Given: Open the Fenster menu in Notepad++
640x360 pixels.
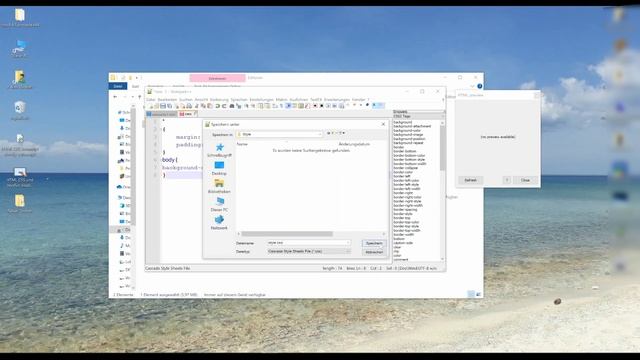Looking at the screenshot, I should pyautogui.click(x=358, y=100).
